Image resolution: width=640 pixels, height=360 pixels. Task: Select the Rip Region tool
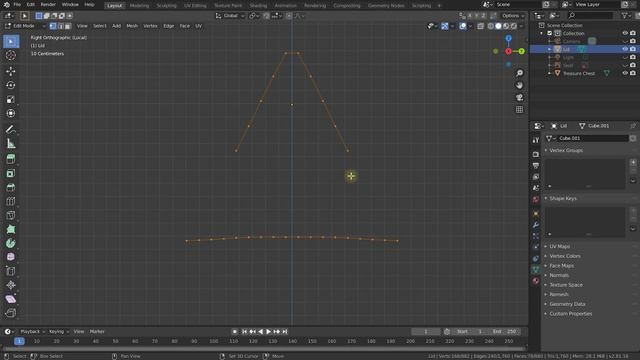coord(11,313)
